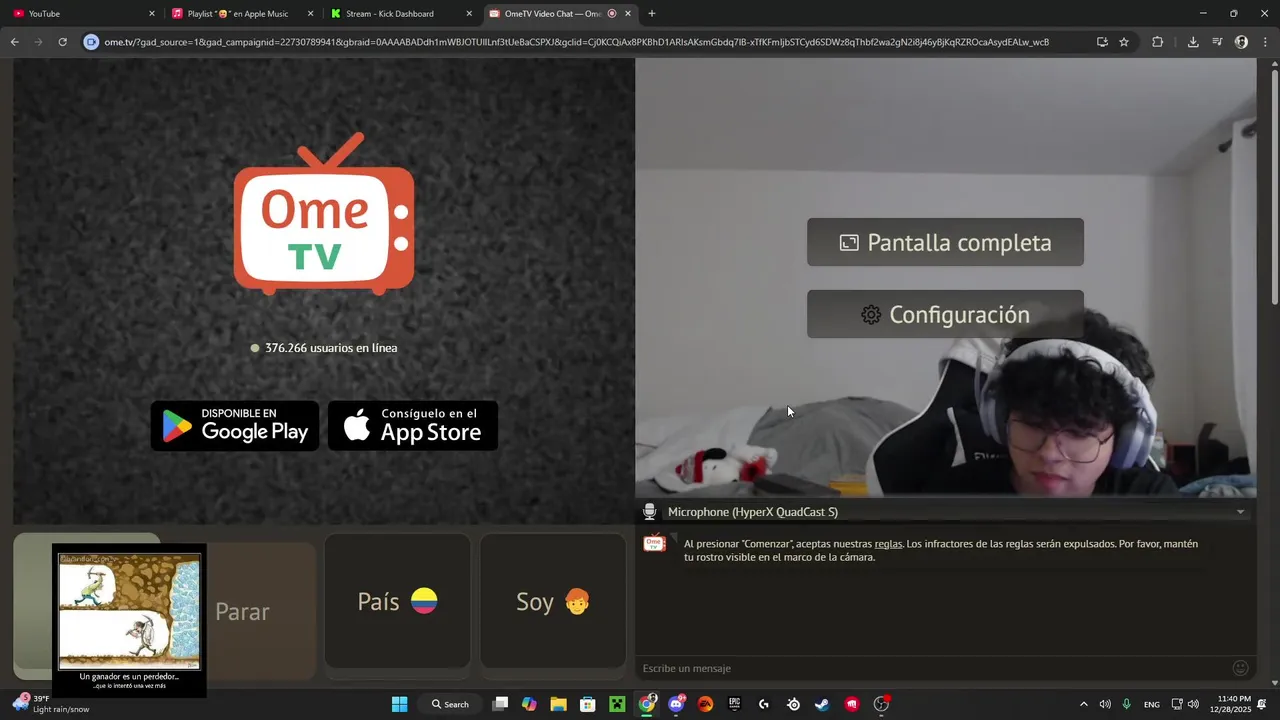This screenshot has width=1280, height=720.
Task: Open Logitech G HUB from the taskbar
Action: pyautogui.click(x=764, y=704)
